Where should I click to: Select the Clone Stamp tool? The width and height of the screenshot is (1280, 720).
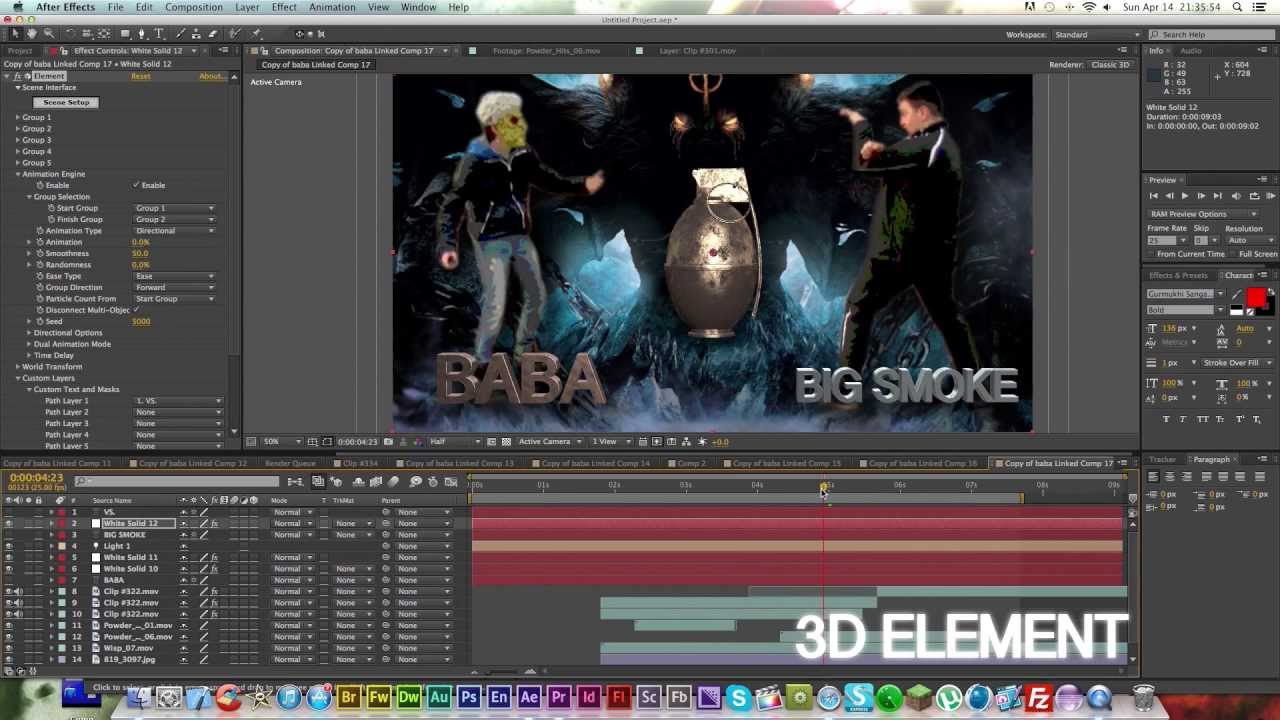198,34
